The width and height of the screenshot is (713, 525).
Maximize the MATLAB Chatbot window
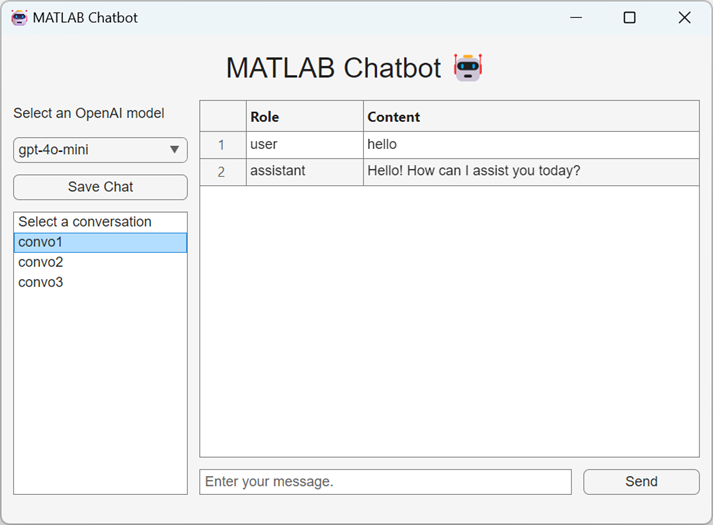pyautogui.click(x=629, y=18)
